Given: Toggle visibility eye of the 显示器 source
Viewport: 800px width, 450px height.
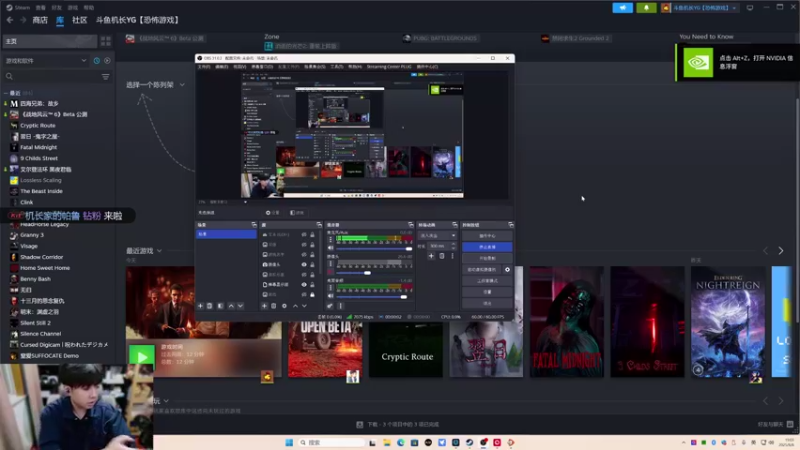Looking at the screenshot, I should pos(304,285).
